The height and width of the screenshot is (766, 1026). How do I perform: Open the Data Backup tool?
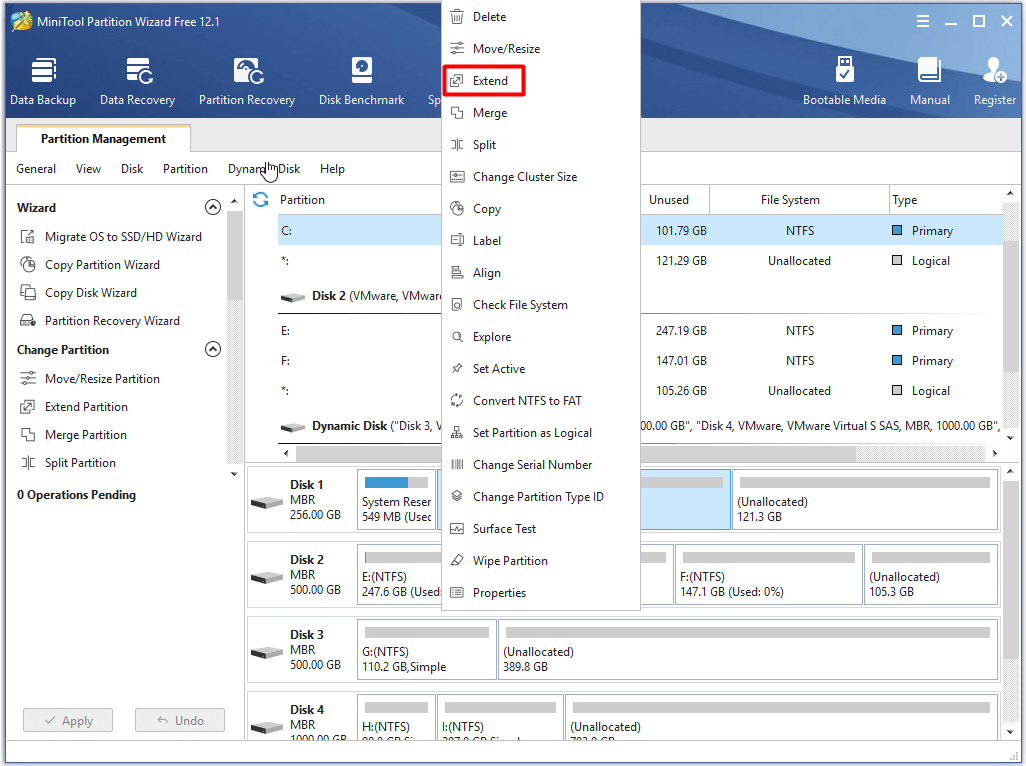point(43,81)
